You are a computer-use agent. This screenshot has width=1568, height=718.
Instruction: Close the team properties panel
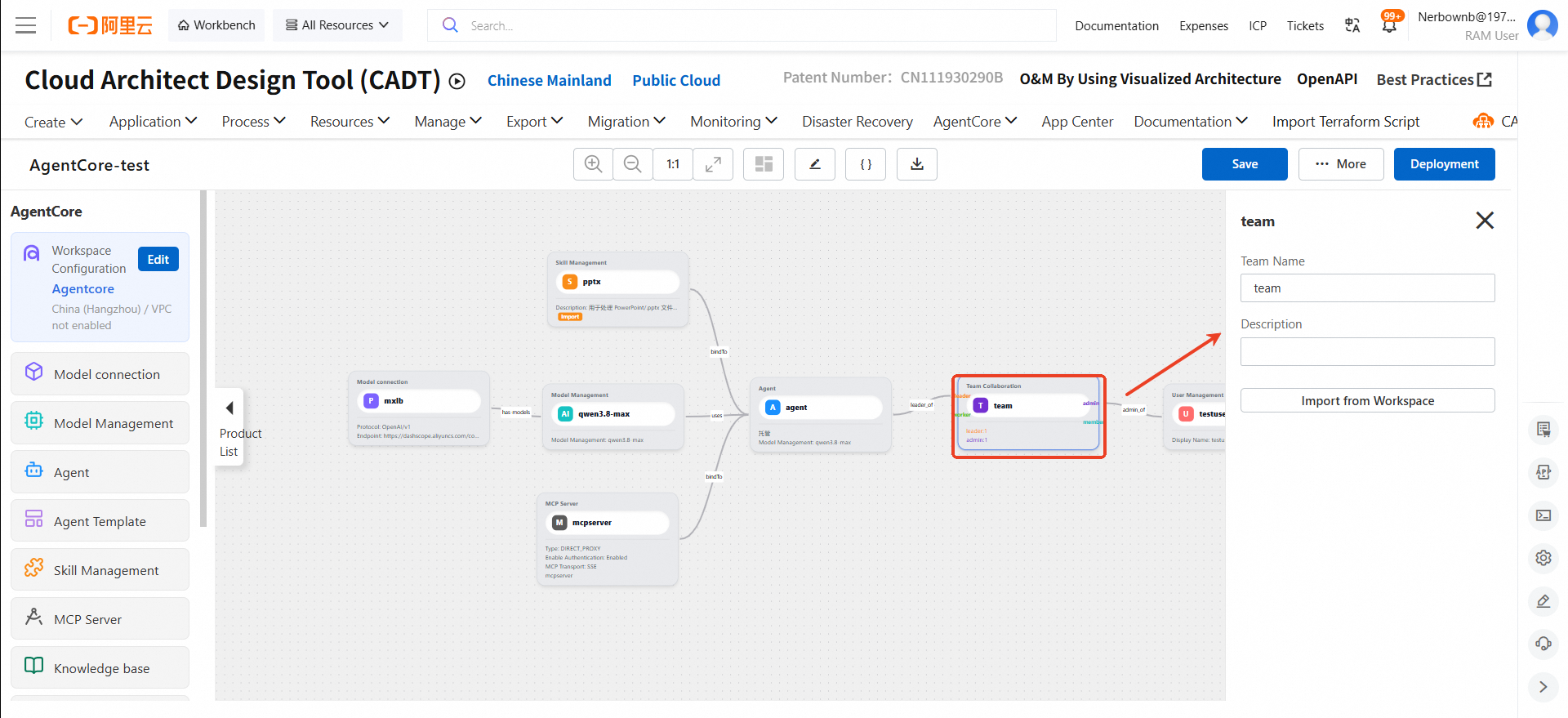pyautogui.click(x=1485, y=221)
